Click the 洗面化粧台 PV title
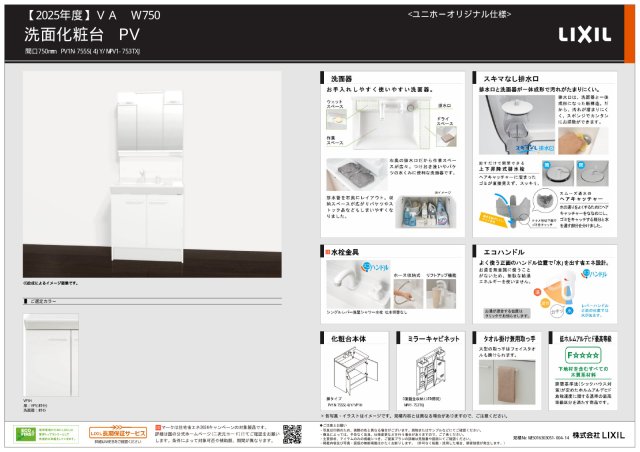Viewport: 640px width, 452px height. click(x=82, y=35)
